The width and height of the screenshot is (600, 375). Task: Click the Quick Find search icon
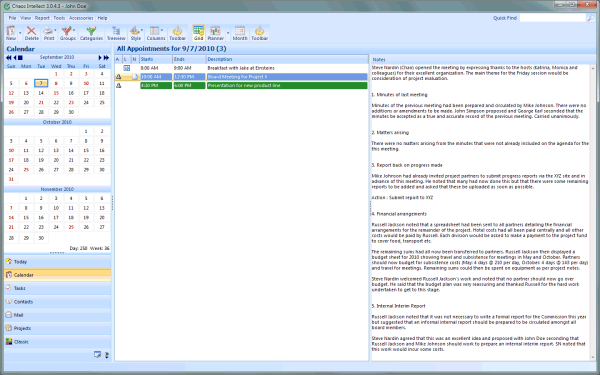click(x=590, y=18)
